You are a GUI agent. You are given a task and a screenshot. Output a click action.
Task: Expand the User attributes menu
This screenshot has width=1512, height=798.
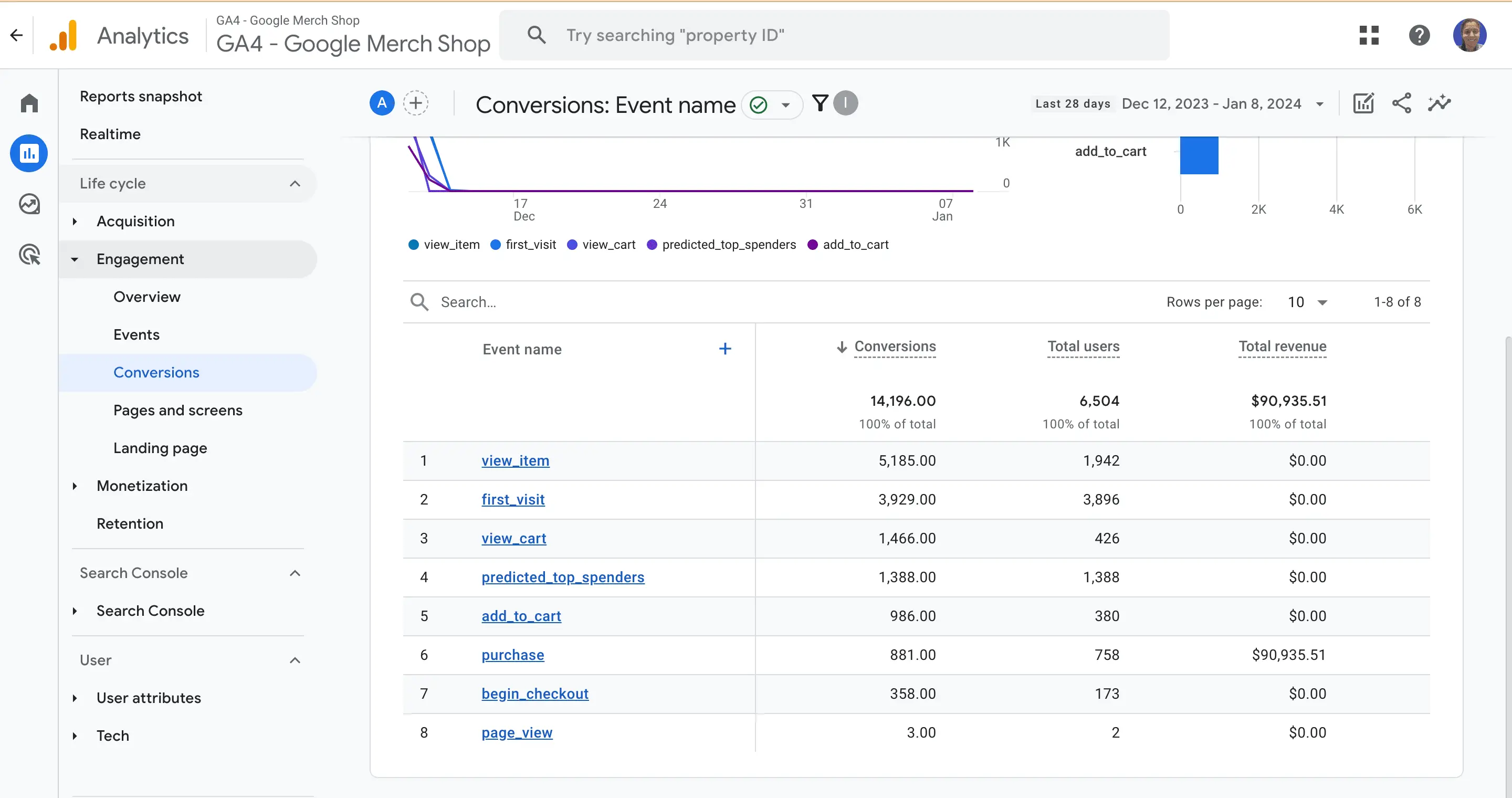pos(75,698)
